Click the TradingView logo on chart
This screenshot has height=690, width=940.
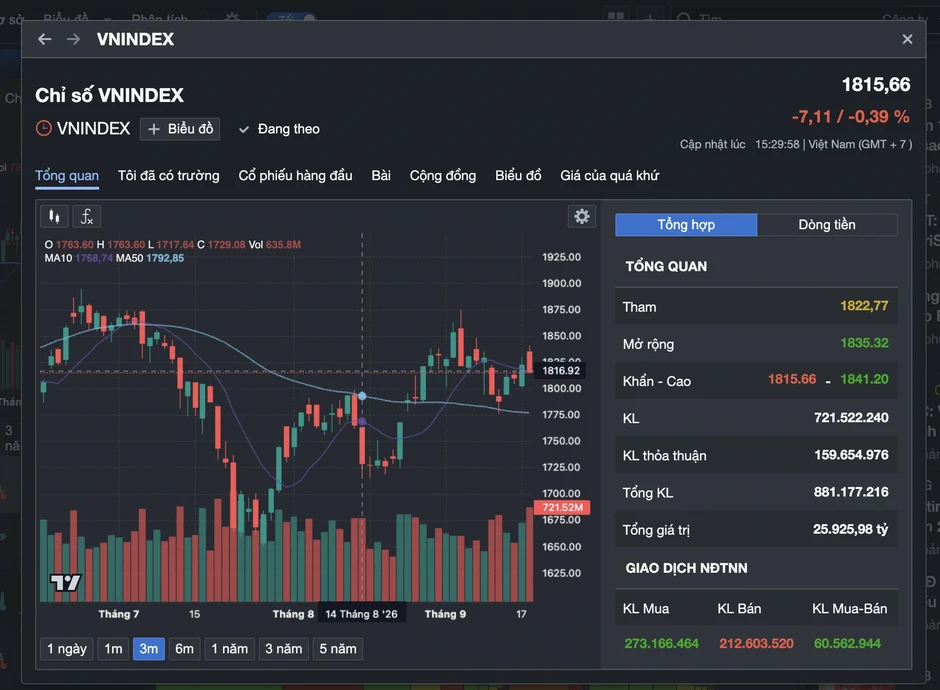[x=65, y=582]
